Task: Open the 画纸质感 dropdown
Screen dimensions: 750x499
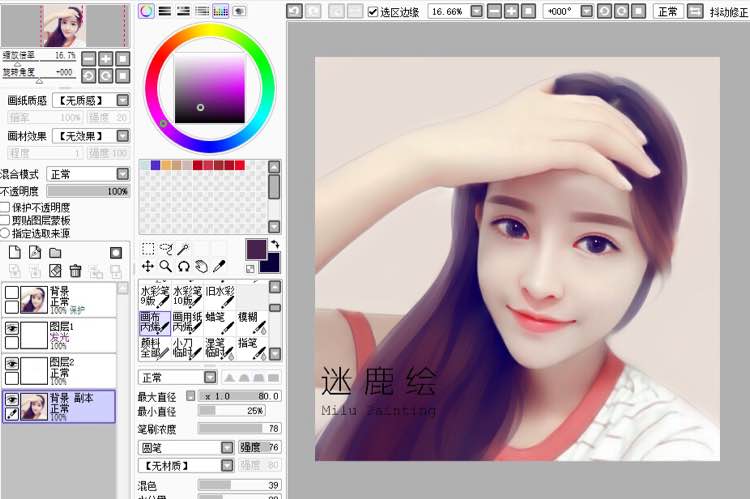Action: (122, 100)
